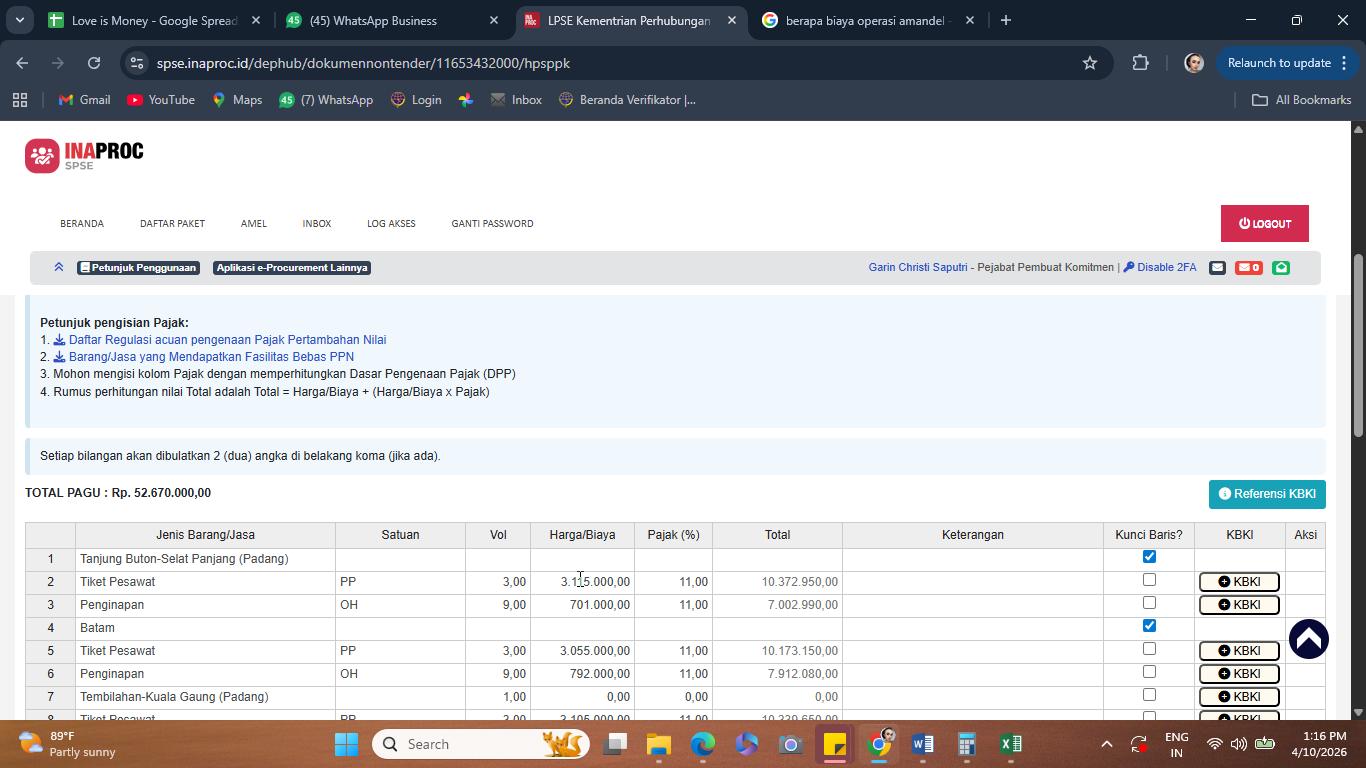Open Calculator from taskbar

tap(966, 744)
